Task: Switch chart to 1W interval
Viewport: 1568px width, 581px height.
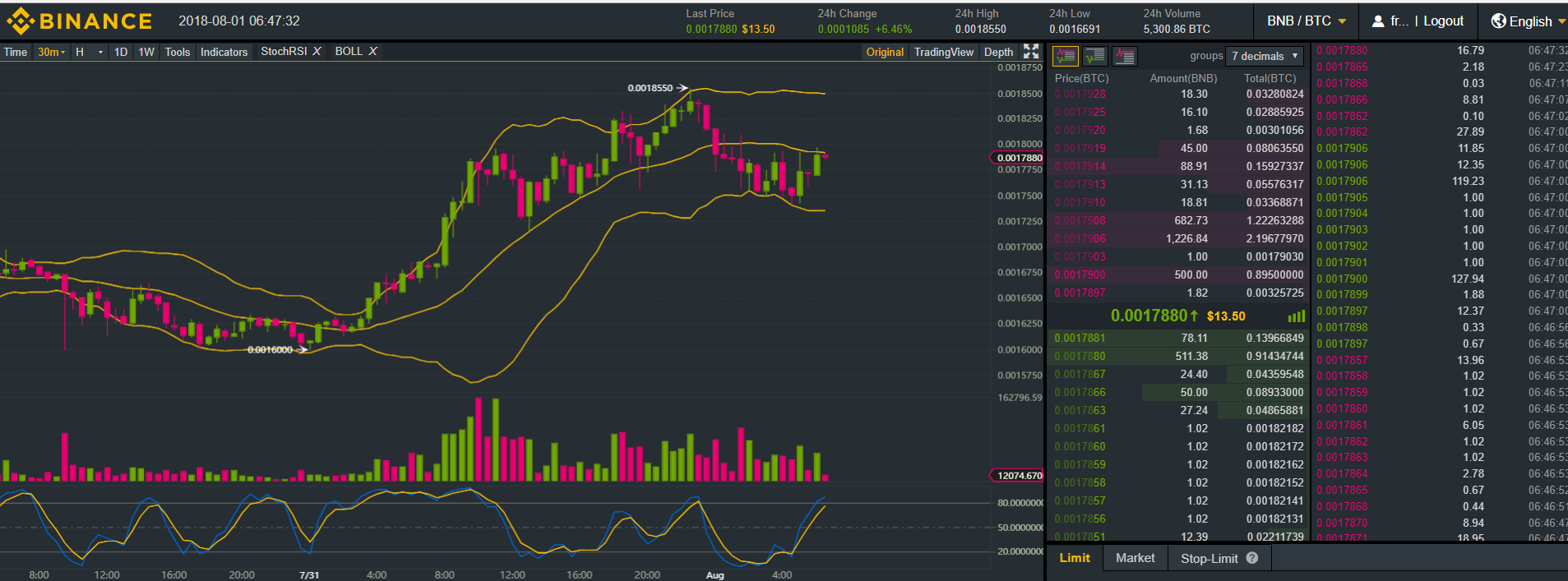Action: click(x=146, y=52)
